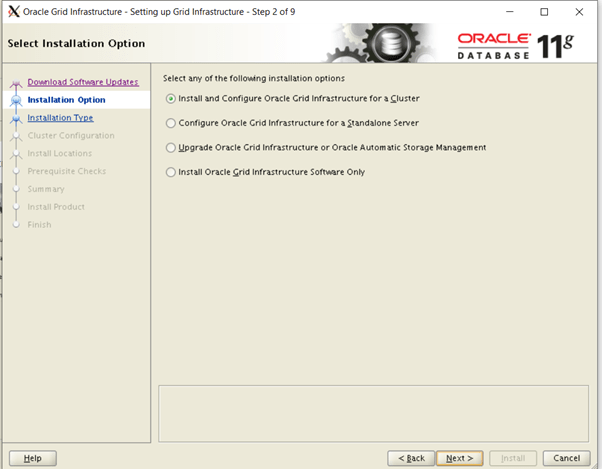Click the Installation Option step marker icon
Viewport: 602px width, 469px height.
(15, 100)
